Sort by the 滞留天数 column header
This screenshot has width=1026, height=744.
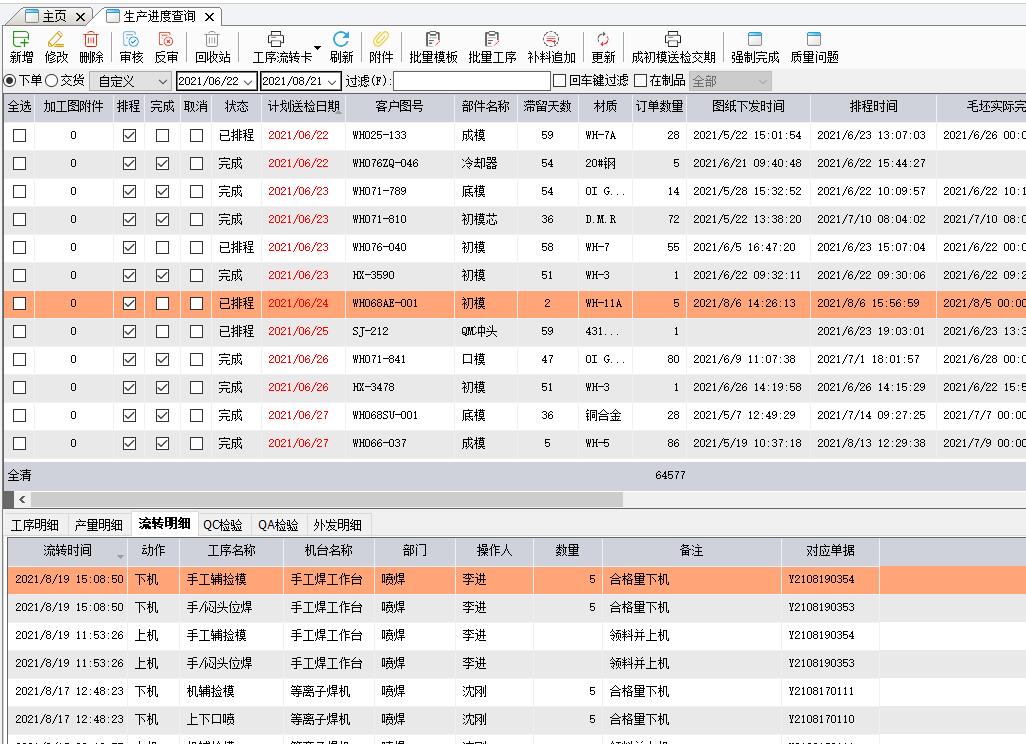pos(547,107)
